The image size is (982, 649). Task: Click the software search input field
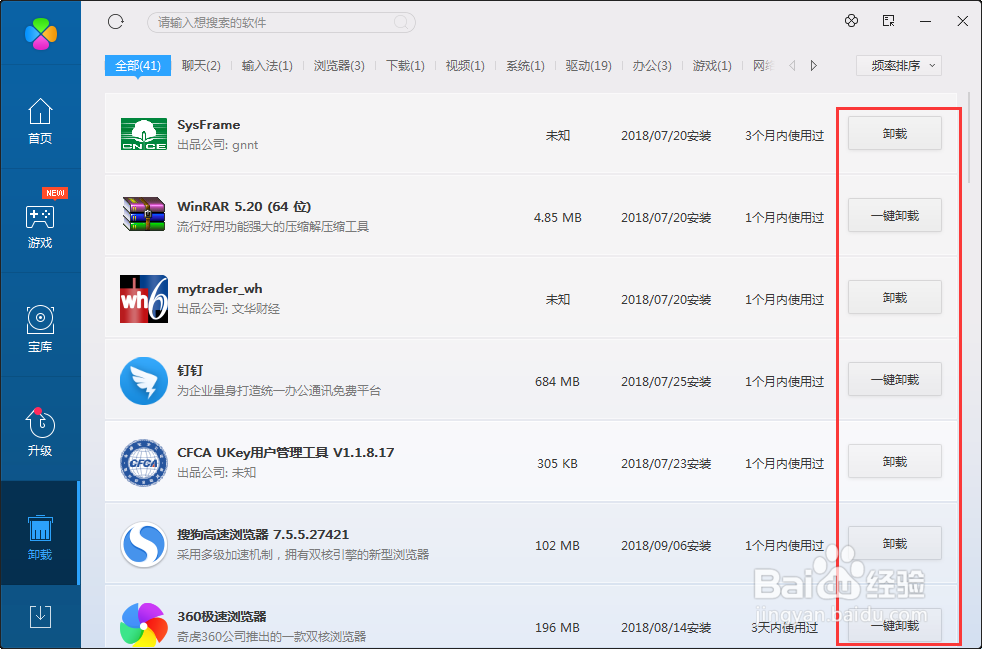tap(280, 21)
